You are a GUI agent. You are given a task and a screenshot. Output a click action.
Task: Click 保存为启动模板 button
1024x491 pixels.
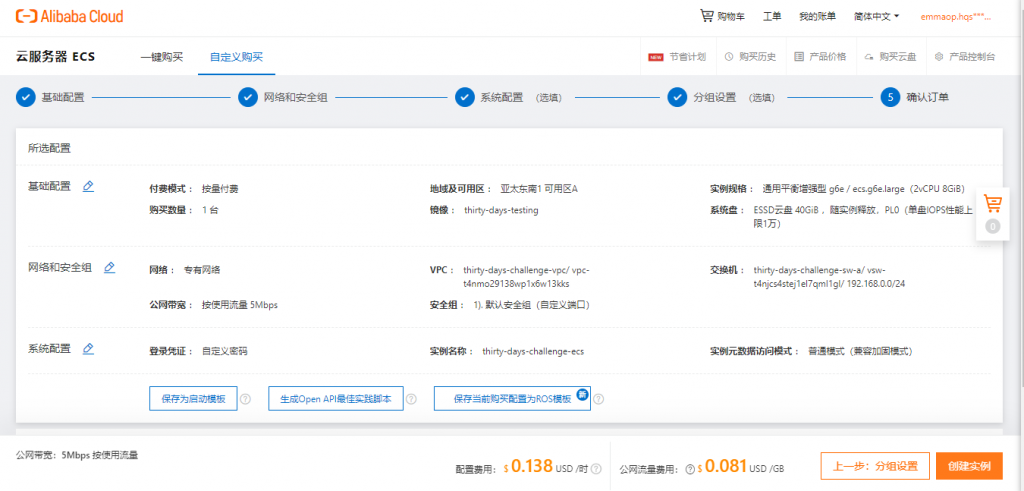(193, 398)
